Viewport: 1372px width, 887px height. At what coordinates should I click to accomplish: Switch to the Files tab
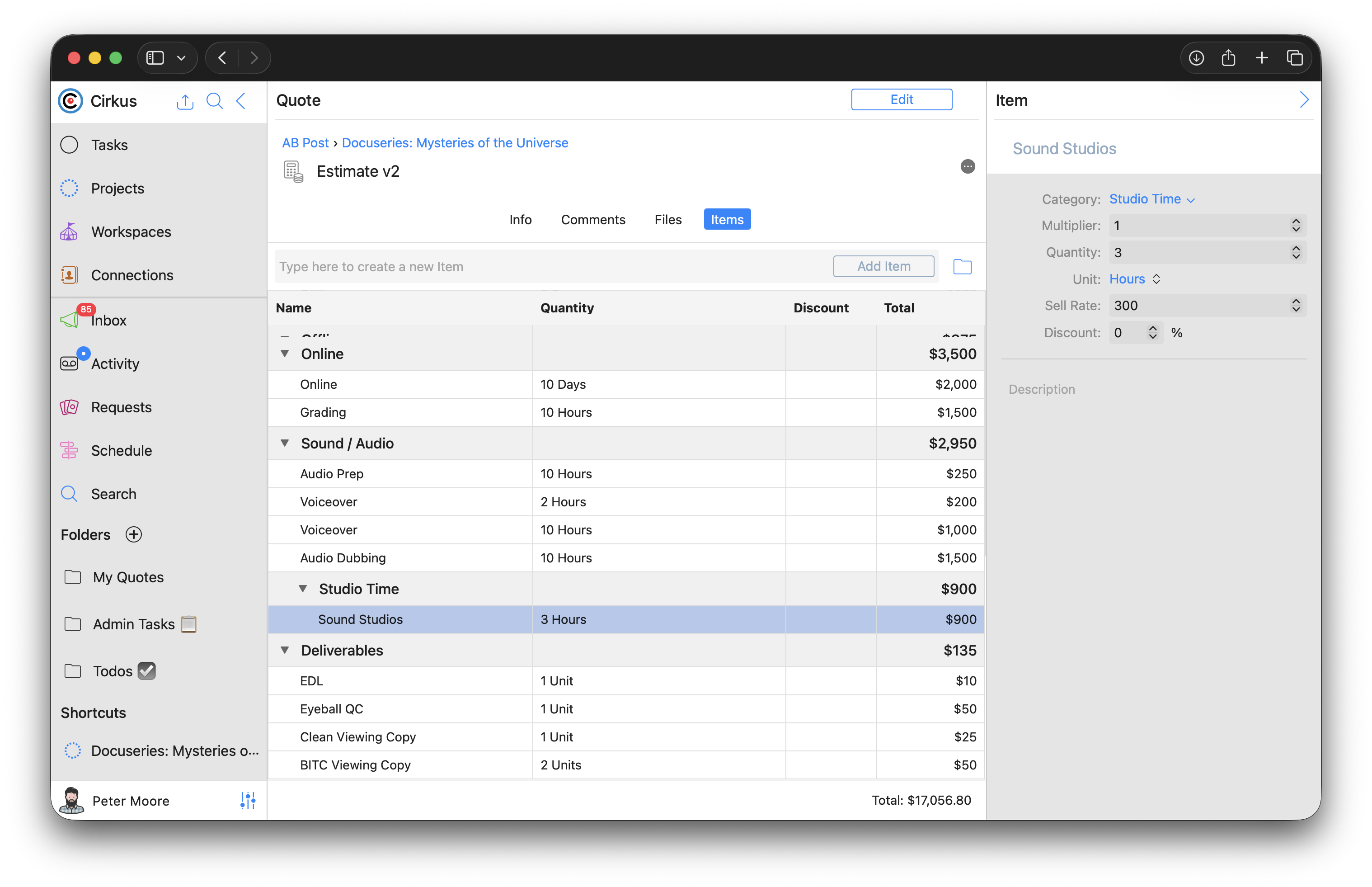pyautogui.click(x=667, y=219)
